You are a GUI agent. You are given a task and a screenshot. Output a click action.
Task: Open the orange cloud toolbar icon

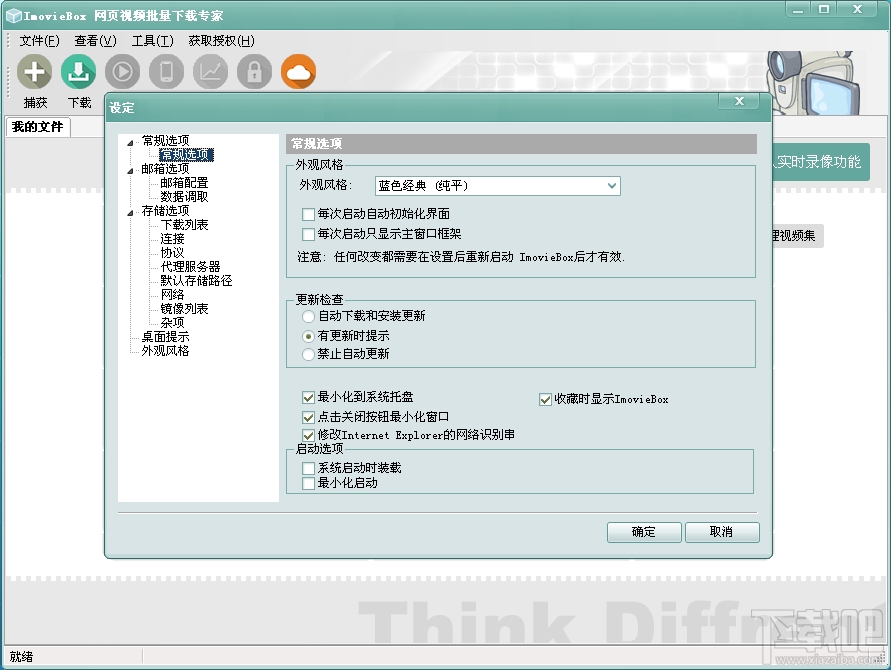pos(297,72)
